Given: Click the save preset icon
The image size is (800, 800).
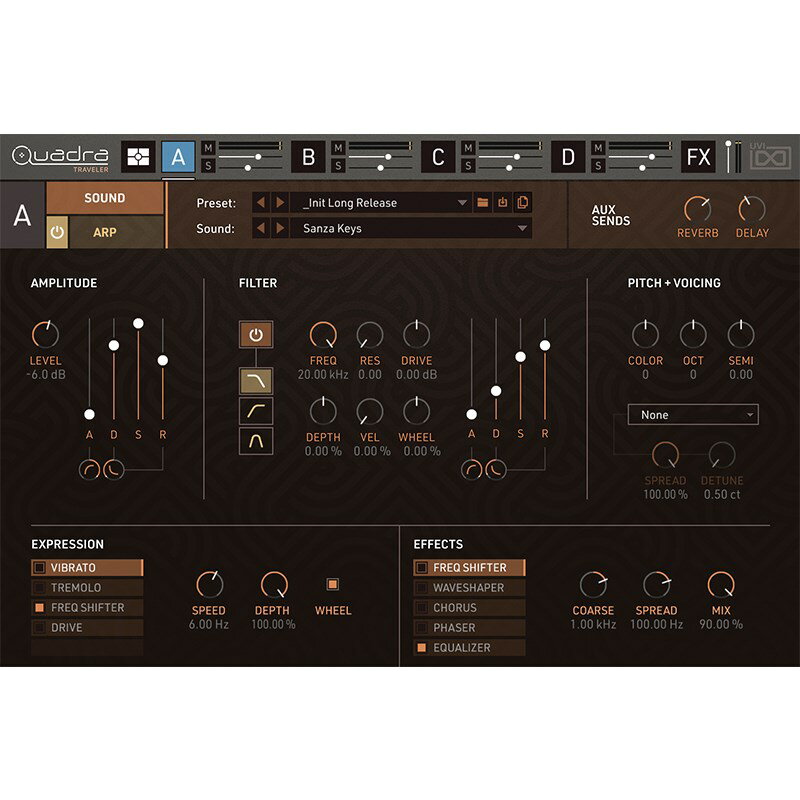Looking at the screenshot, I should [x=503, y=203].
